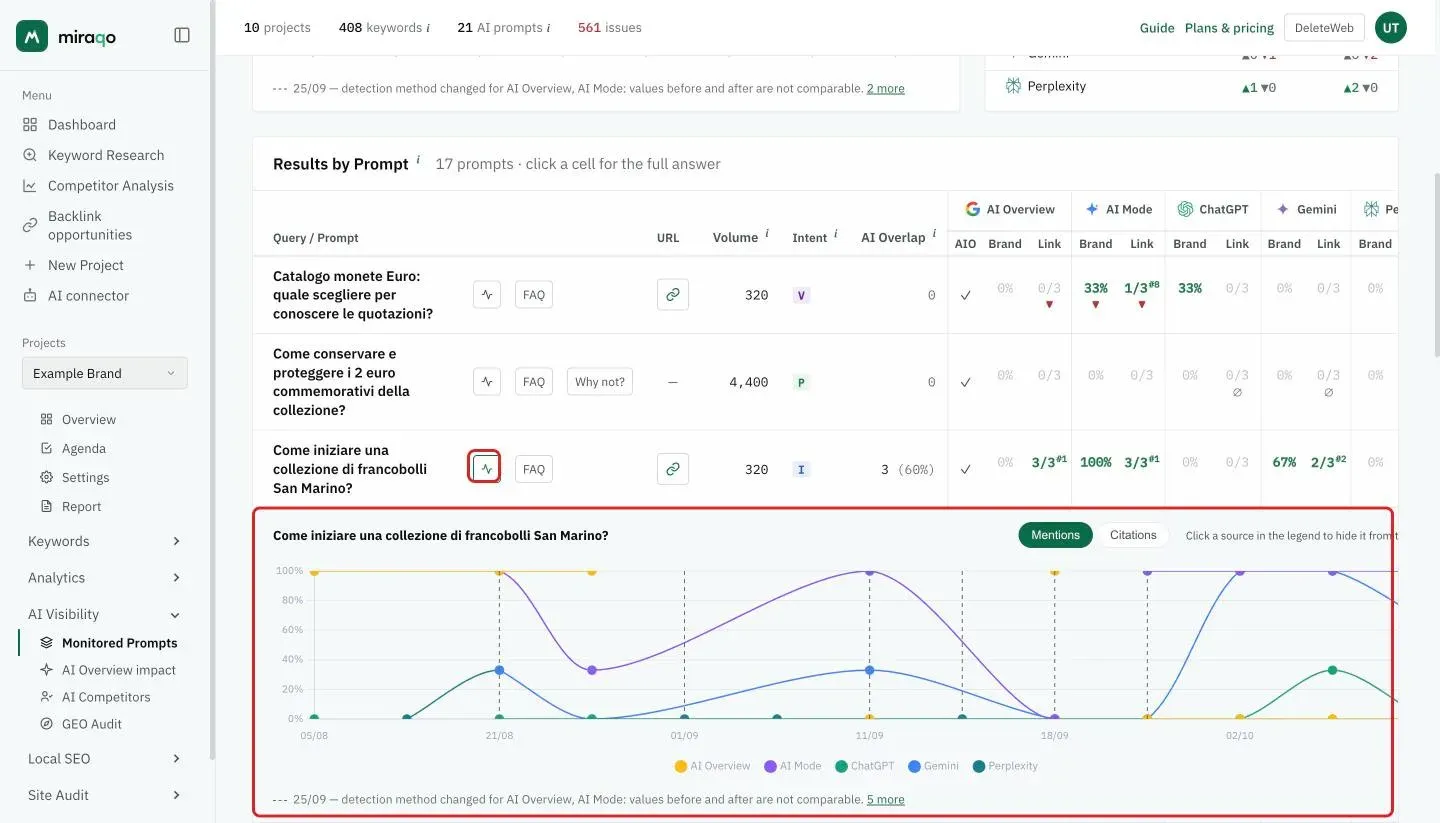Viewport: 1440px width, 823px height.
Task: Click the Why not? button
Action: [x=600, y=381]
